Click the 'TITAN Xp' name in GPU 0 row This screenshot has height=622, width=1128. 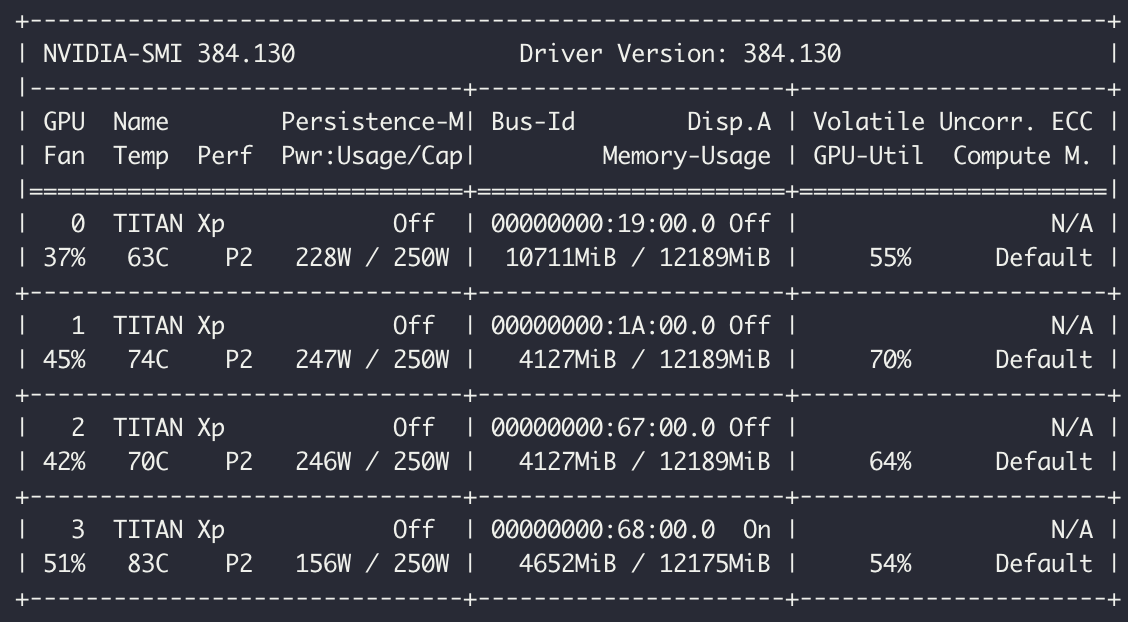point(169,224)
